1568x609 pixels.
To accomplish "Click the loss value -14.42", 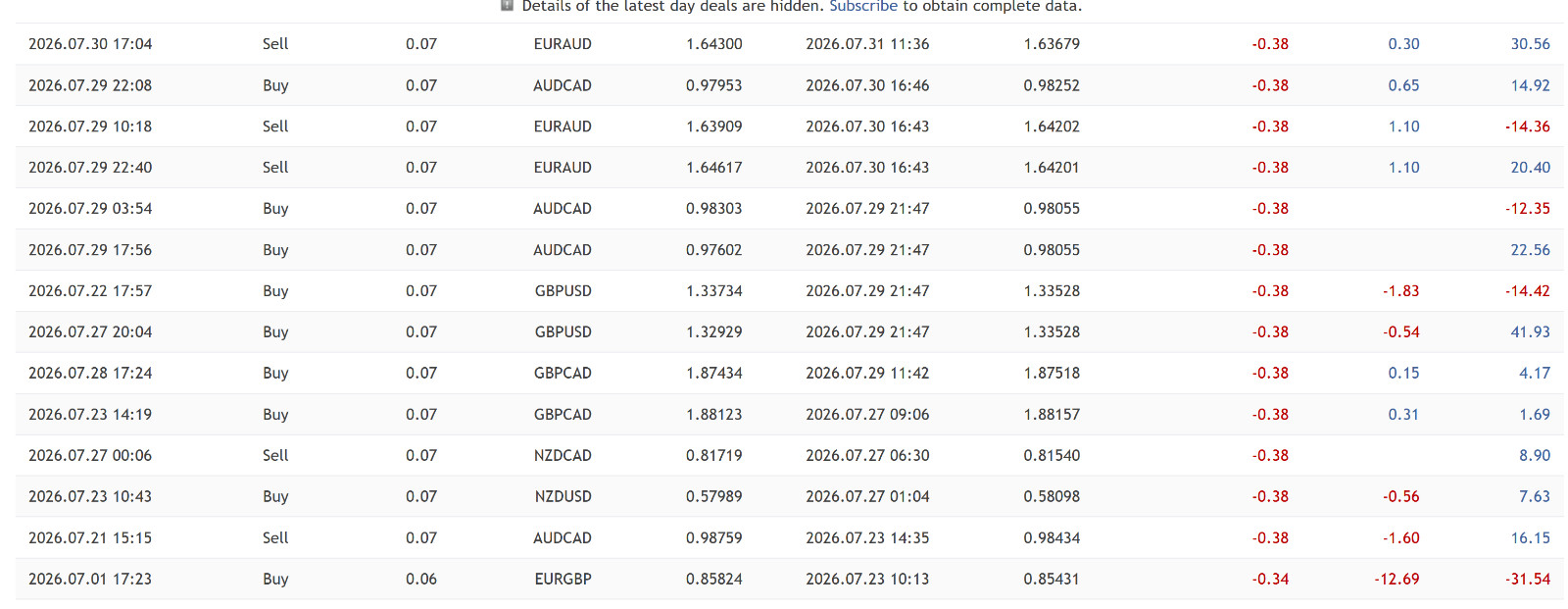I will coord(1528,291).
